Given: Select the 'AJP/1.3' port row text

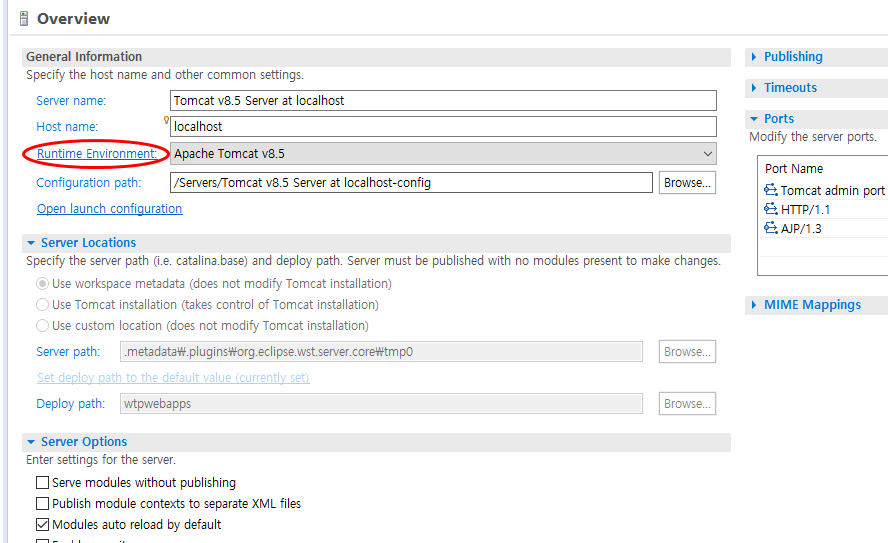Looking at the screenshot, I should point(801,229).
